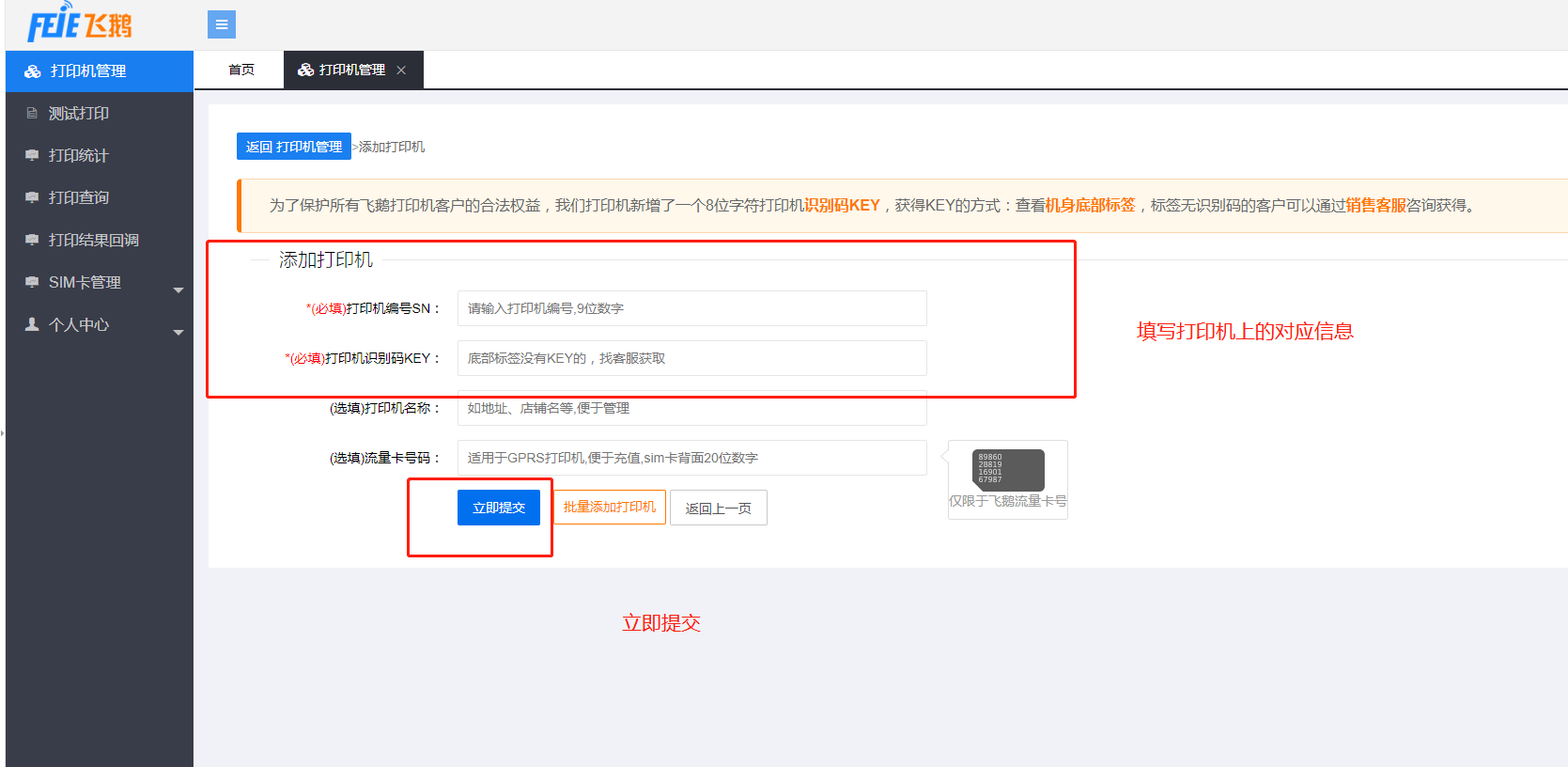
Task: Click the SIM card sample image
Action: click(1007, 469)
